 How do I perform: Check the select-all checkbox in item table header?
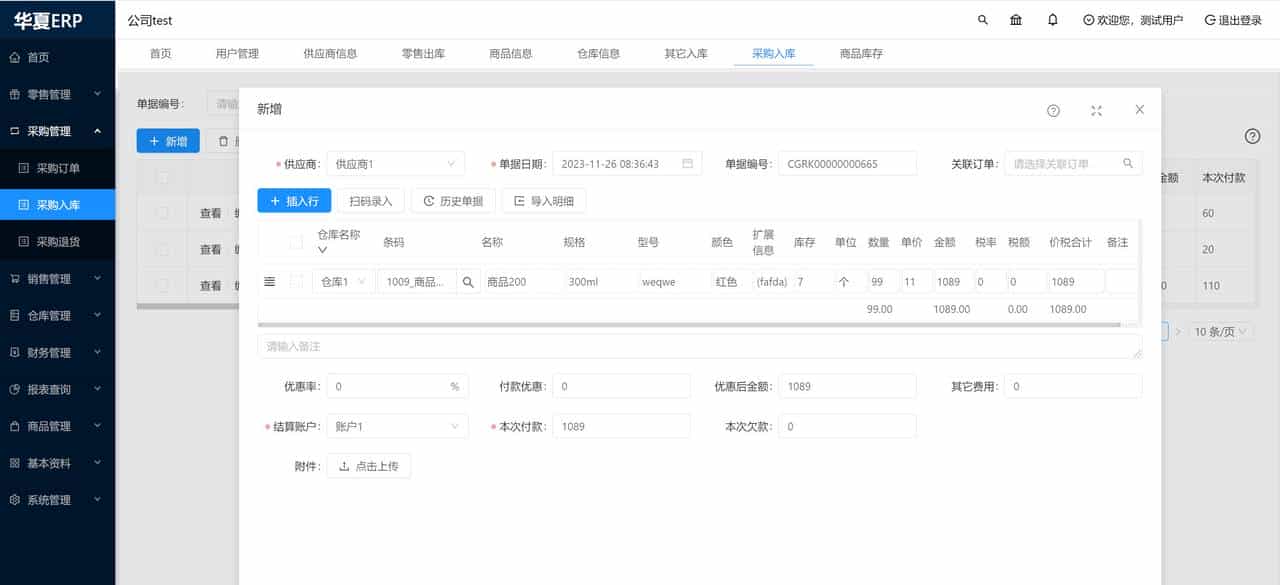[x=294, y=241]
